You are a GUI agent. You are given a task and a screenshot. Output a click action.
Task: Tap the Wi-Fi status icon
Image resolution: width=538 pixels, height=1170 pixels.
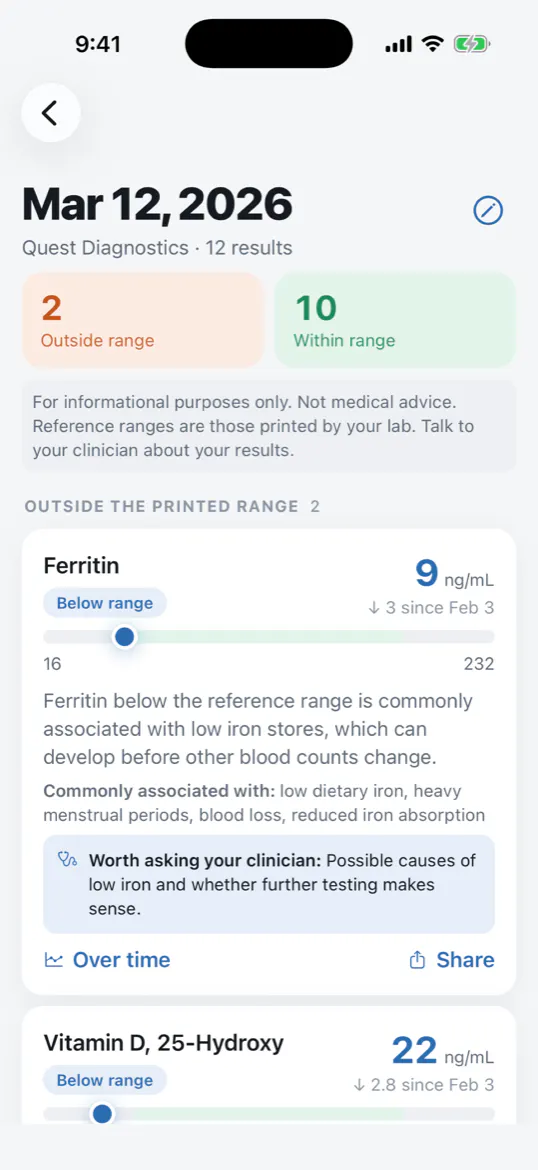pos(432,44)
